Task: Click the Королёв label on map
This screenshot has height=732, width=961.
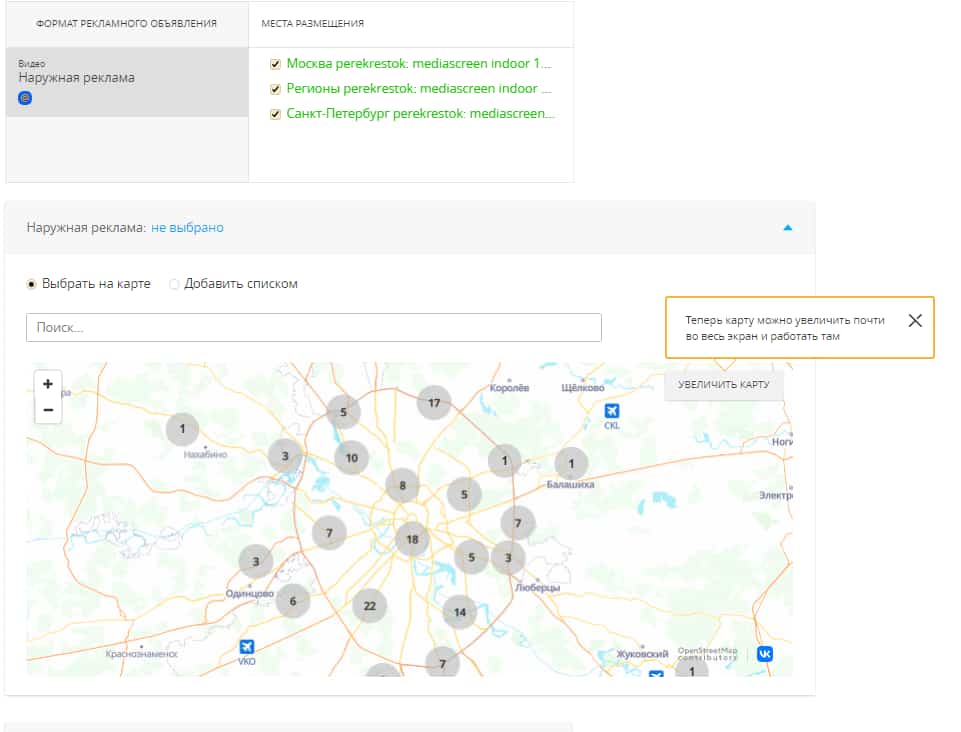Action: point(509,388)
